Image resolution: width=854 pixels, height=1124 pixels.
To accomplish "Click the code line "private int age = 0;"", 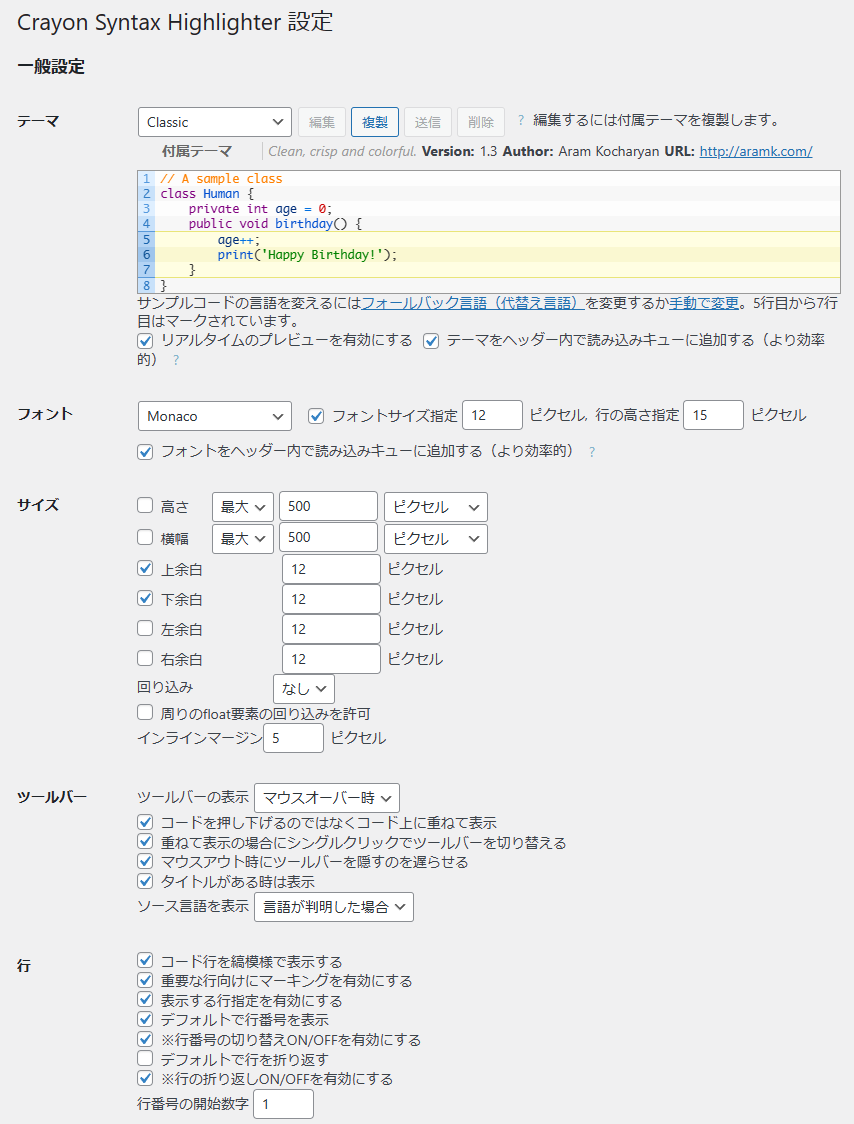I will (x=260, y=209).
